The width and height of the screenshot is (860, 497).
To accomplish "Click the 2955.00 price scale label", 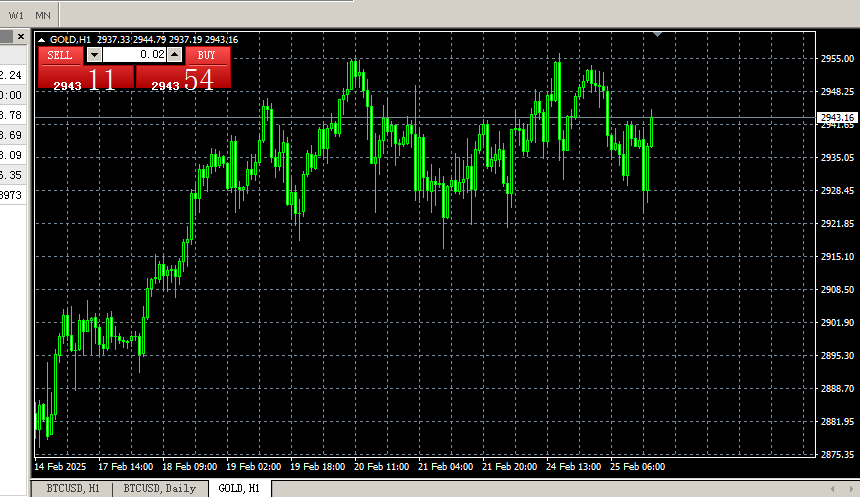I will 837,59.
